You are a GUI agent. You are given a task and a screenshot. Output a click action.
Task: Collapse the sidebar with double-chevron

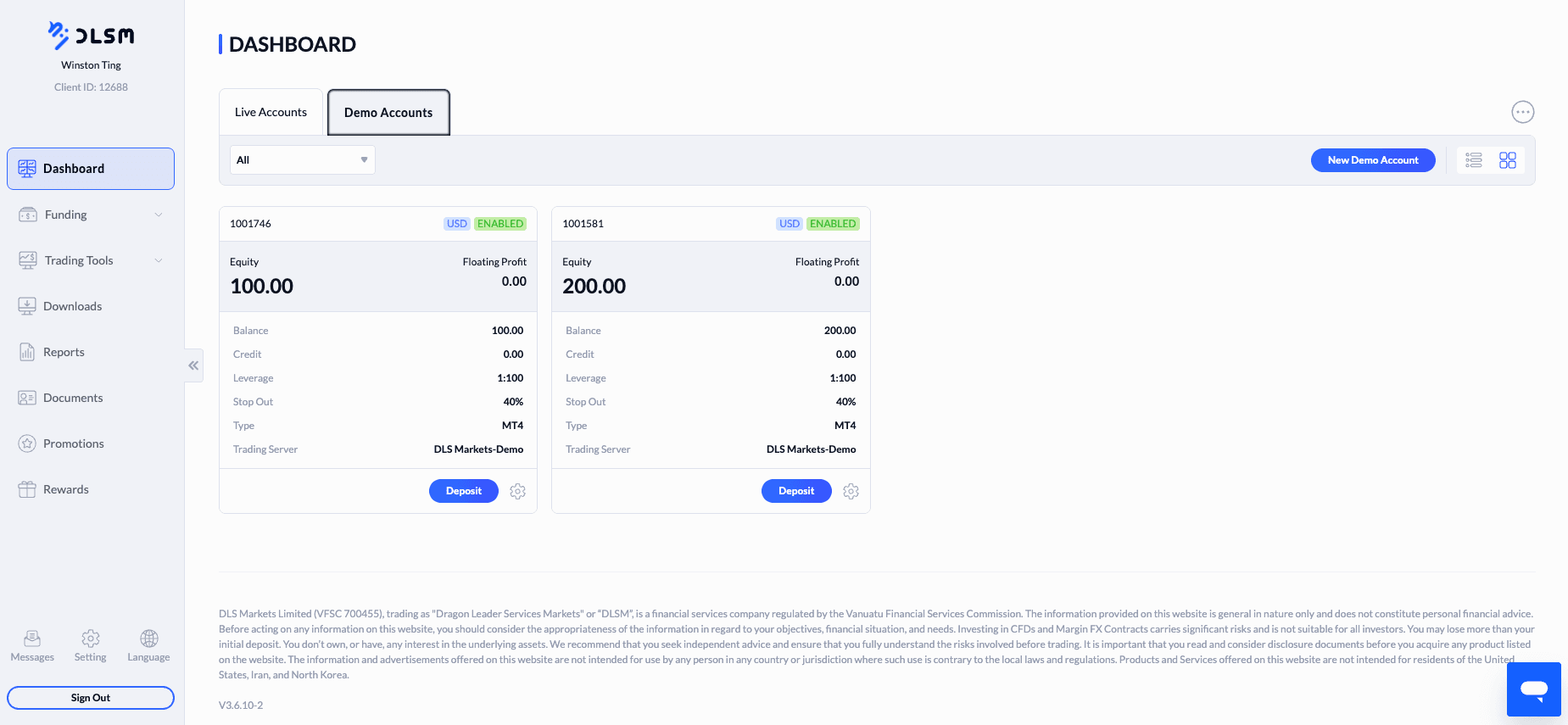pos(193,365)
